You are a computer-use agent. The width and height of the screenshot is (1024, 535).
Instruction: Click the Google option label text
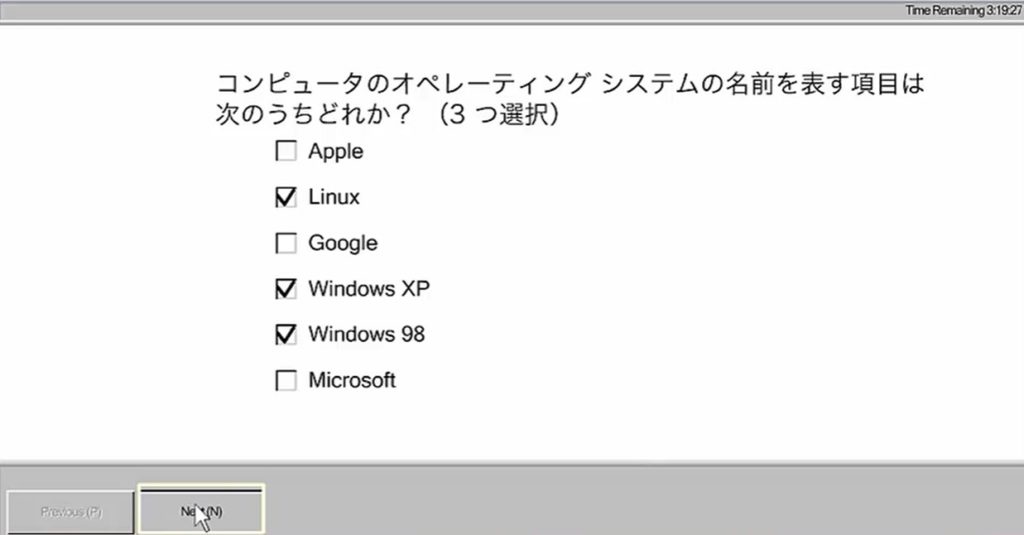click(343, 243)
